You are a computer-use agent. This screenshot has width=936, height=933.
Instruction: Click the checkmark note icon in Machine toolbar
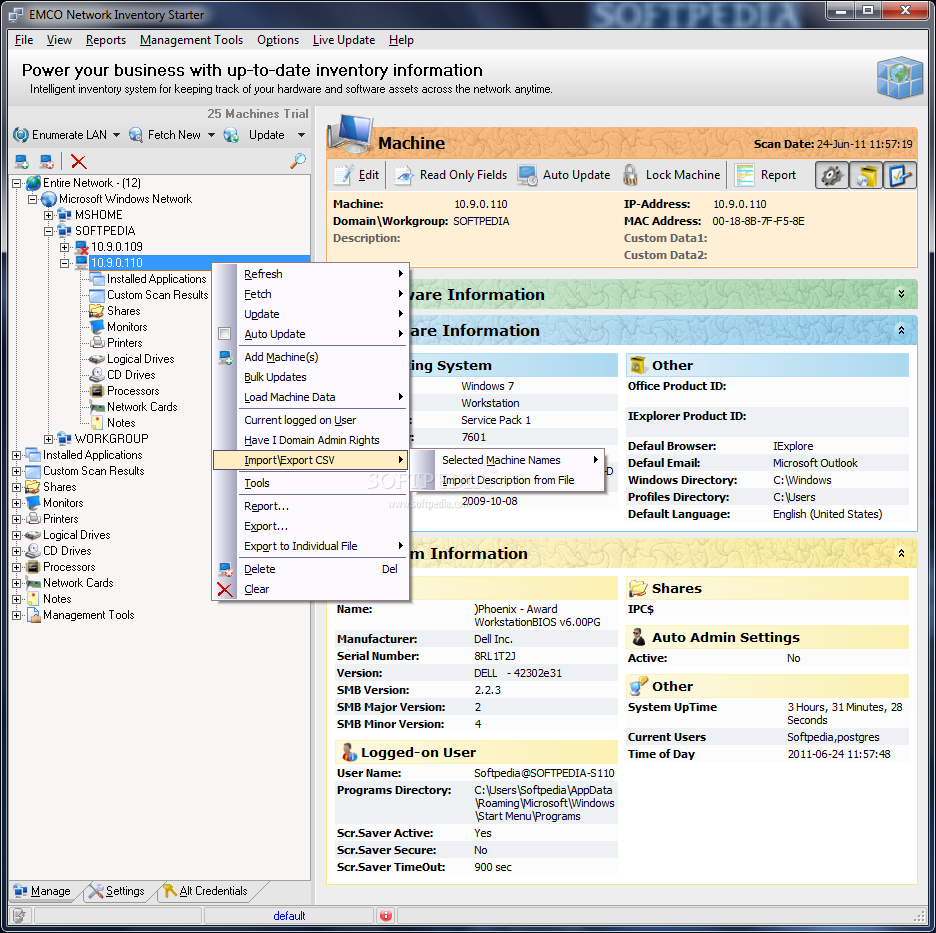pyautogui.click(x=900, y=175)
